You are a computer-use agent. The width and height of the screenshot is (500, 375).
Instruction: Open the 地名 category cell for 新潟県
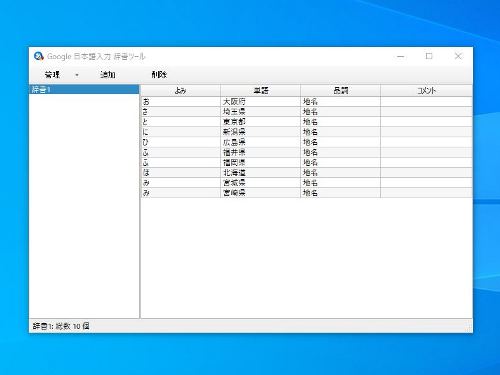point(340,132)
